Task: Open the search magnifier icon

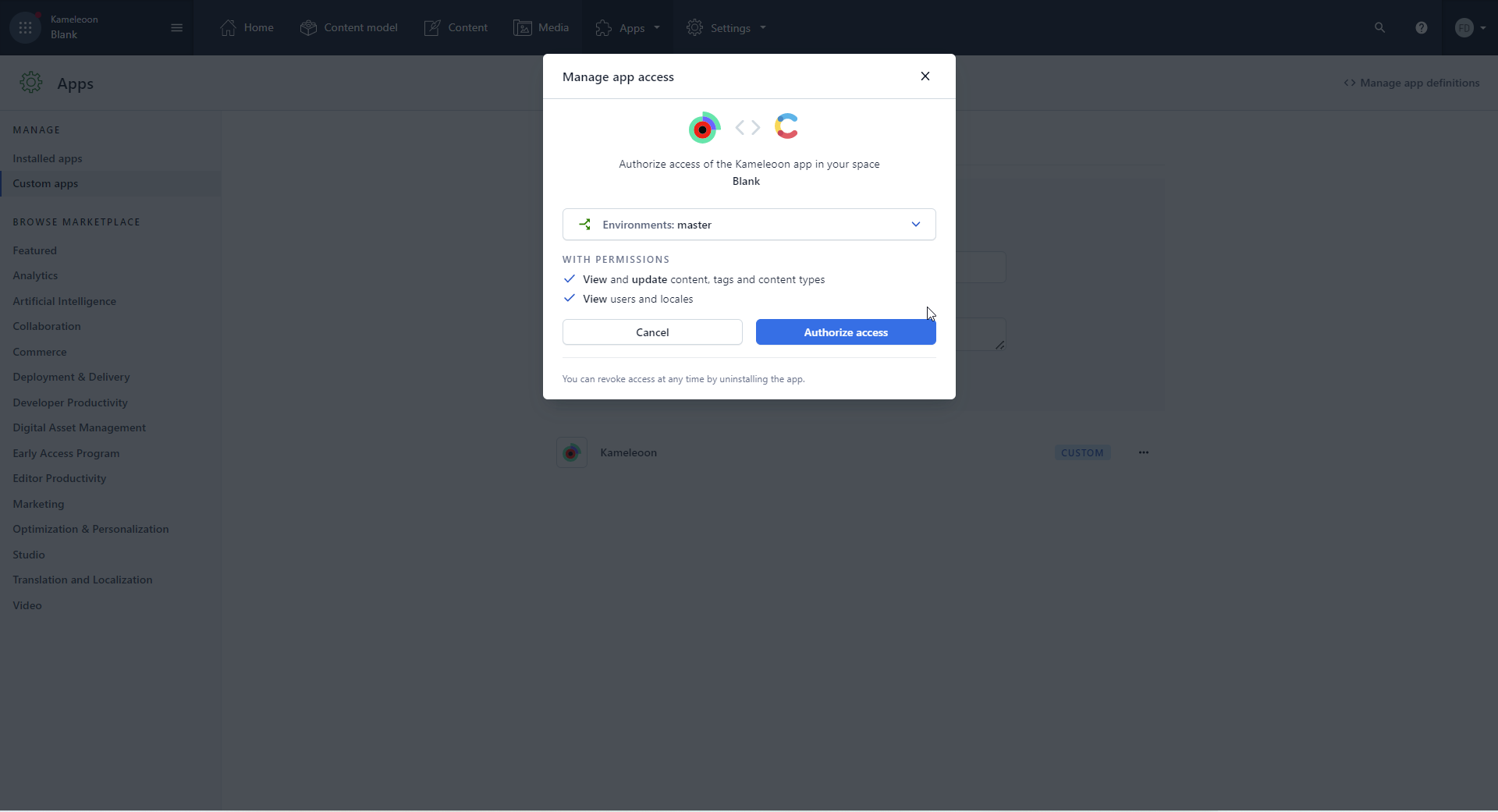Action: (1379, 27)
